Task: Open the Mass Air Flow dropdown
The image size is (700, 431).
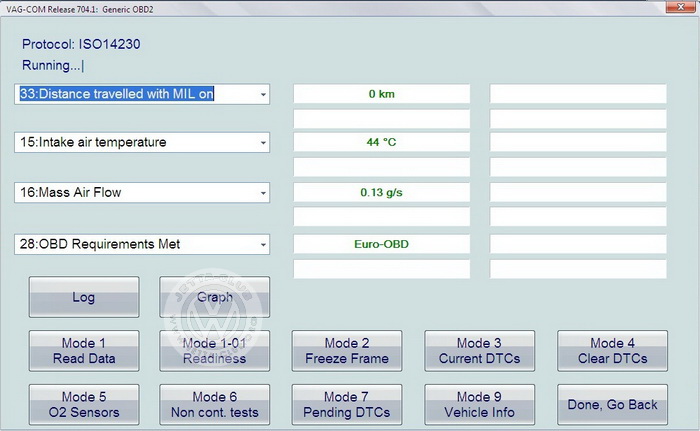Action: tap(142, 192)
